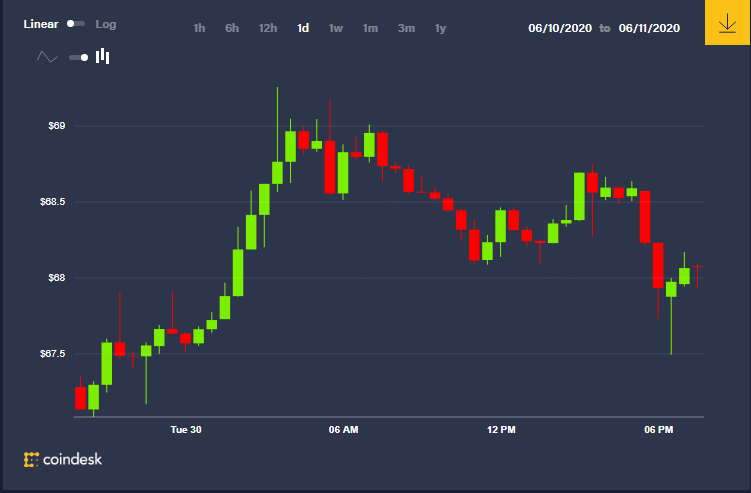Click the $68.5 price axis label
This screenshot has height=493, width=751.
pyautogui.click(x=53, y=202)
